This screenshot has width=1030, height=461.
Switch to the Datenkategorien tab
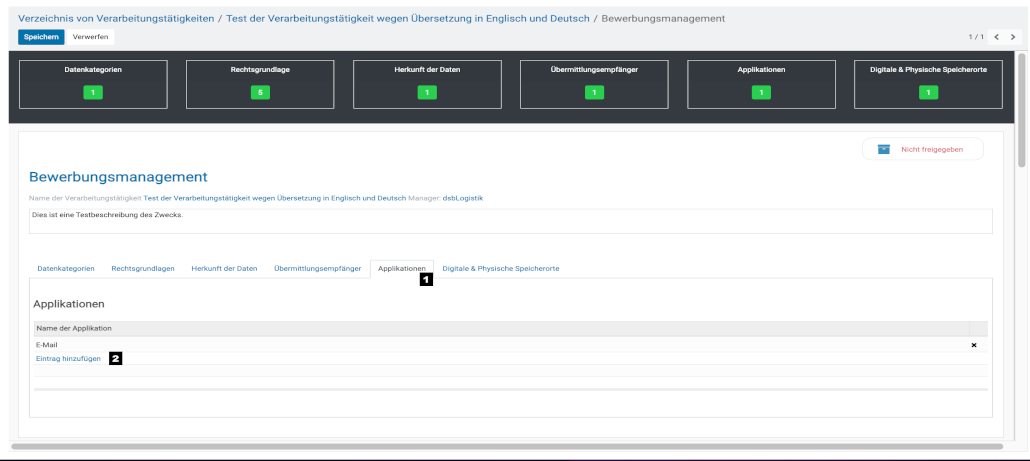coord(66,269)
